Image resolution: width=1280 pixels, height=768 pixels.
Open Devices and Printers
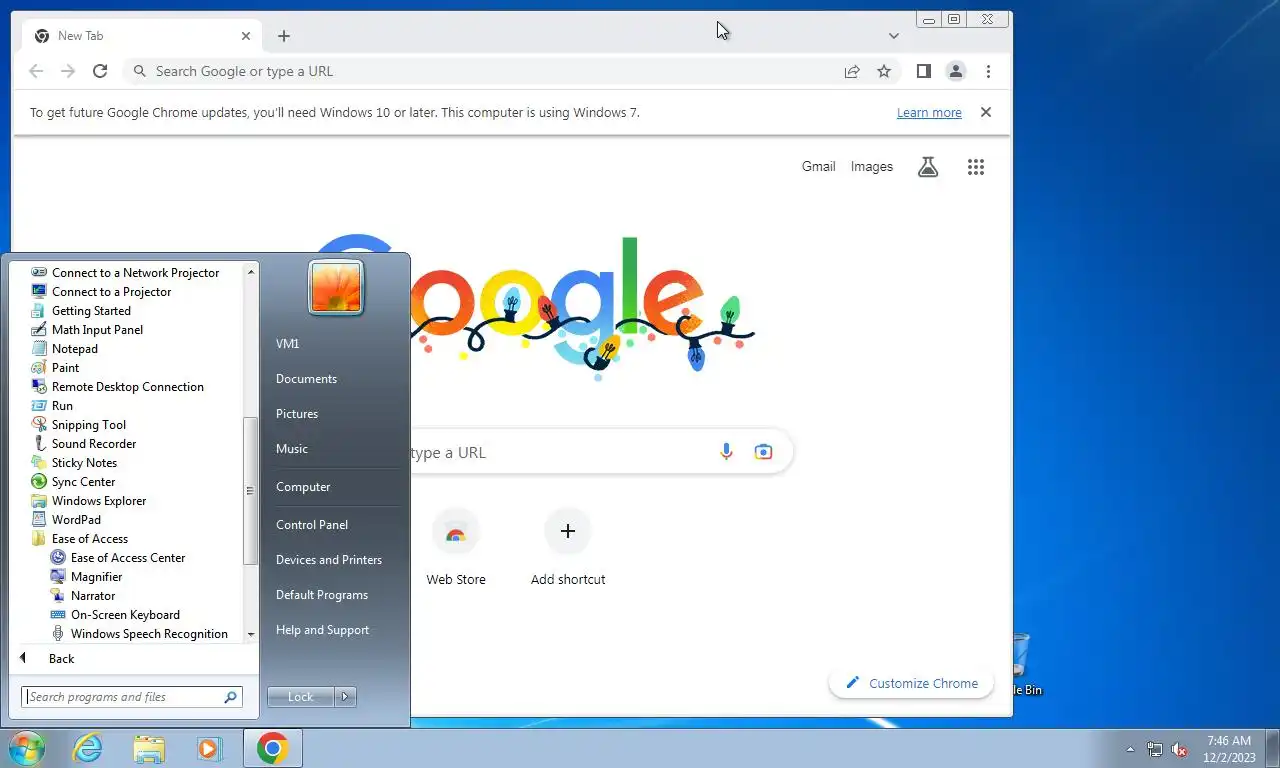pos(329,560)
